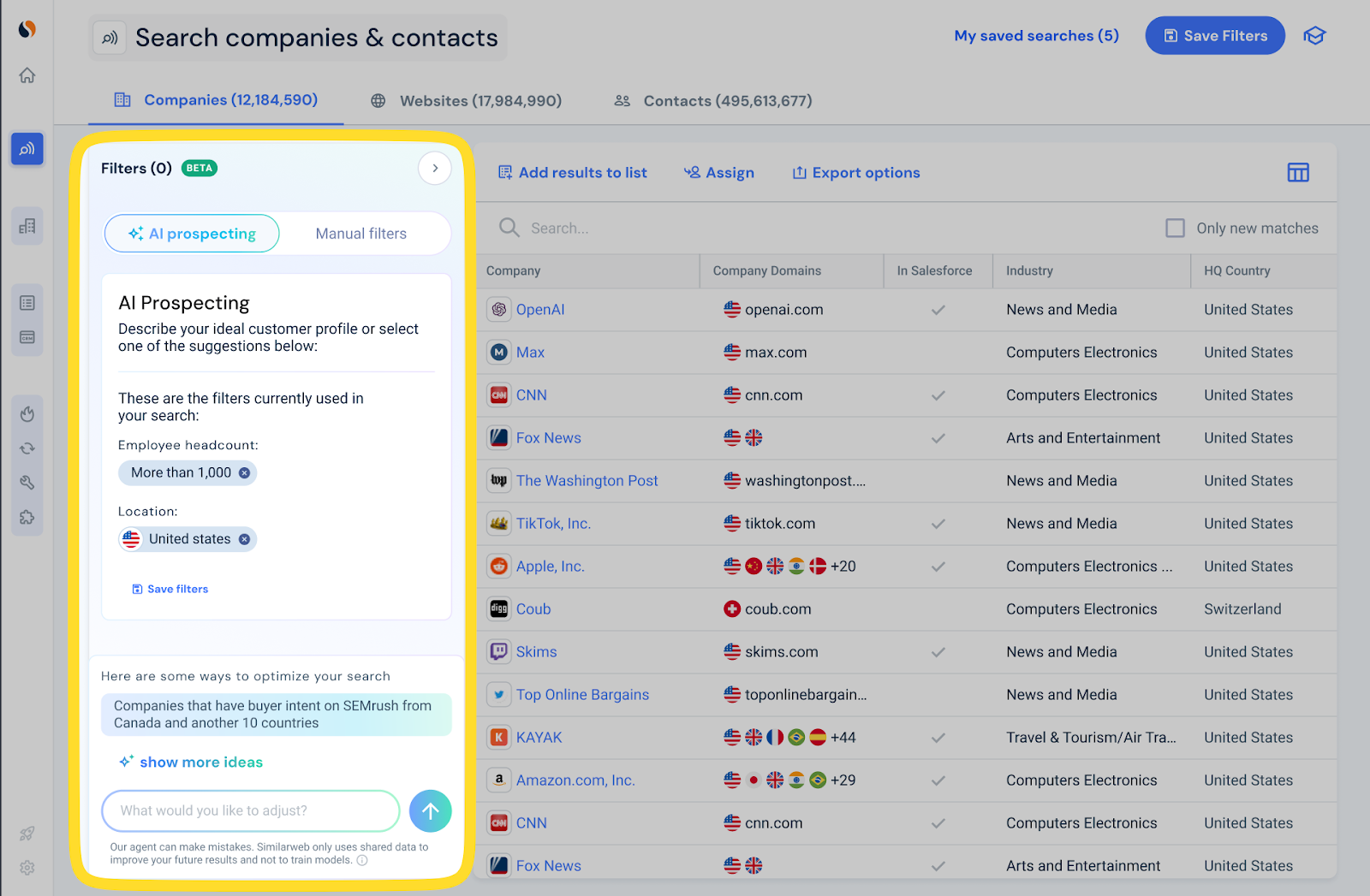Remove the United states location chip
The width and height of the screenshot is (1370, 896).
(245, 539)
